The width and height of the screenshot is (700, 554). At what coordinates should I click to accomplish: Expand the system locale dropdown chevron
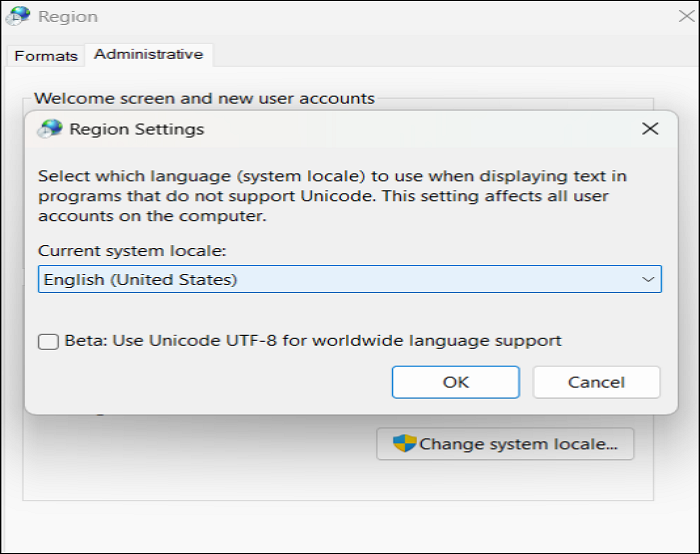pyautogui.click(x=648, y=280)
